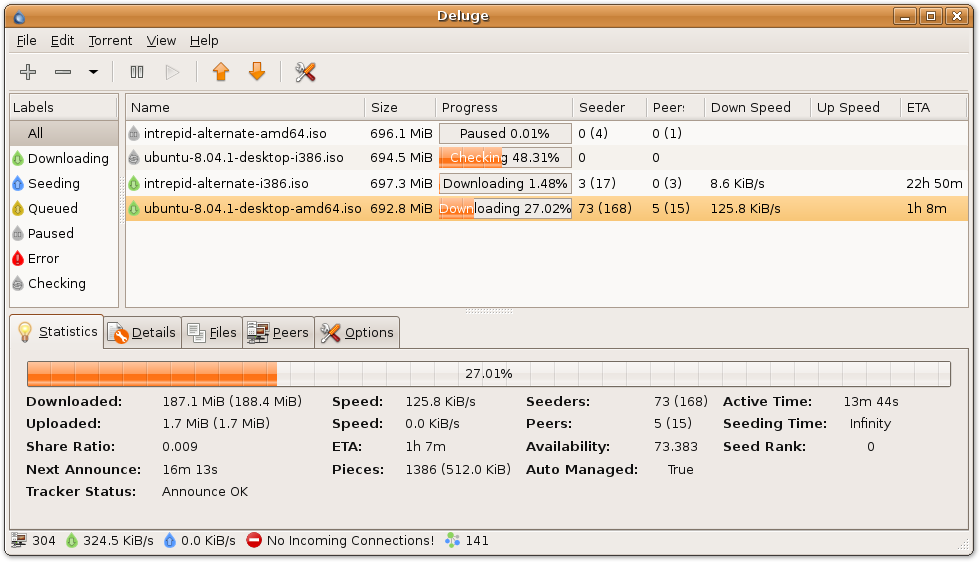This screenshot has height=562, width=980.
Task: Open the File menu
Action: click(x=26, y=41)
